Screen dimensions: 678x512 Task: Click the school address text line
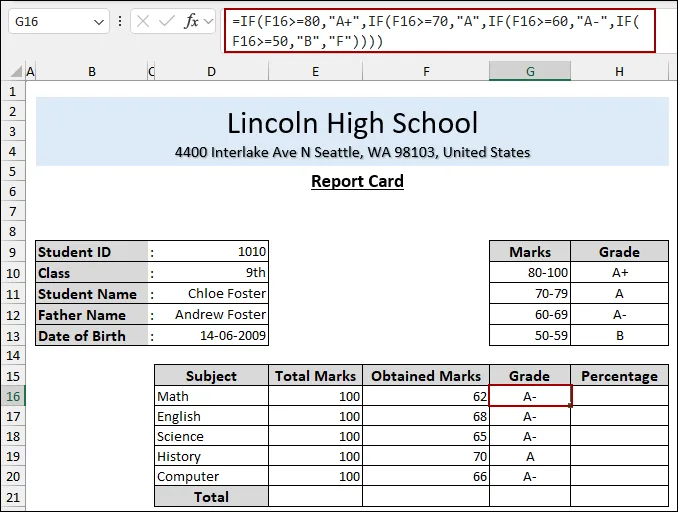352,152
